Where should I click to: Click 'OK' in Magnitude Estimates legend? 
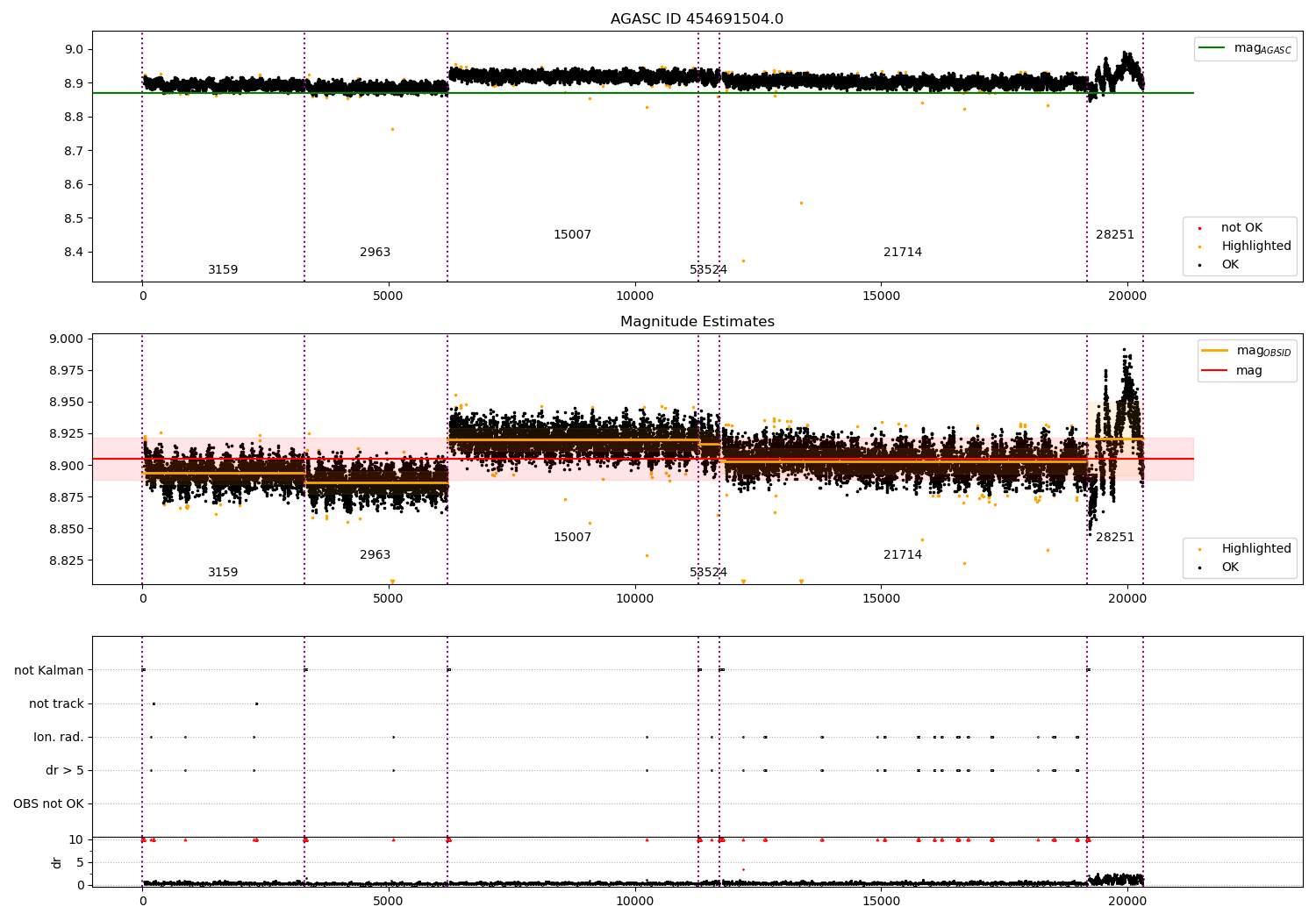[x=1230, y=568]
